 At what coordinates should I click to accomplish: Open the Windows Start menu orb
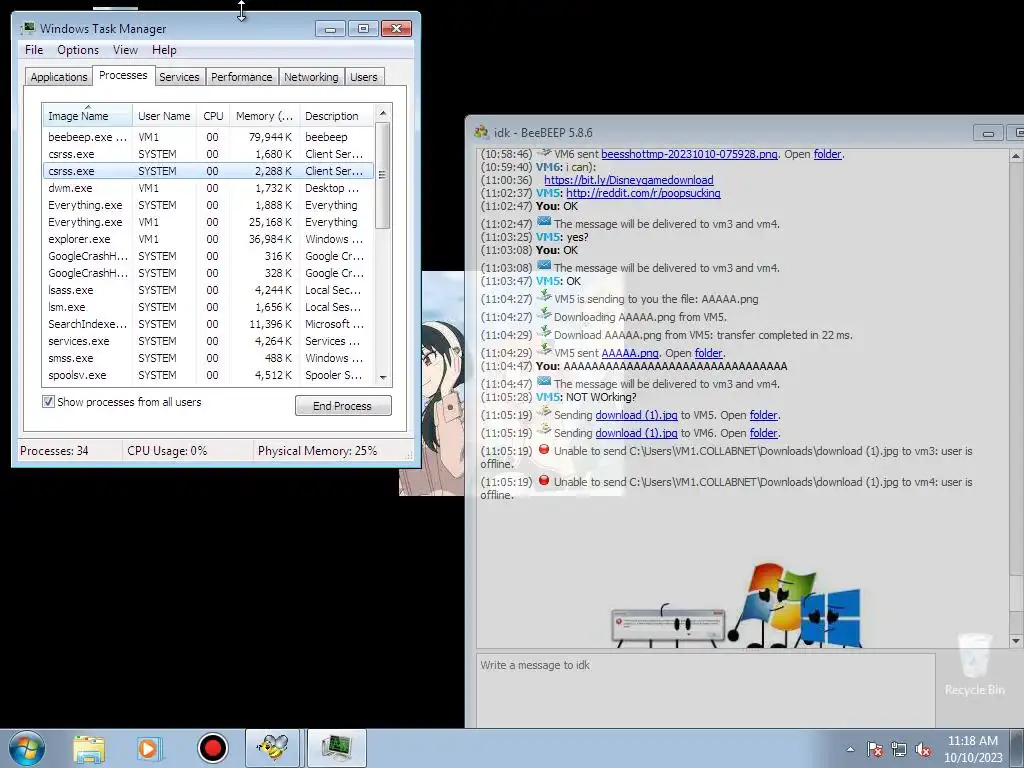(27, 748)
